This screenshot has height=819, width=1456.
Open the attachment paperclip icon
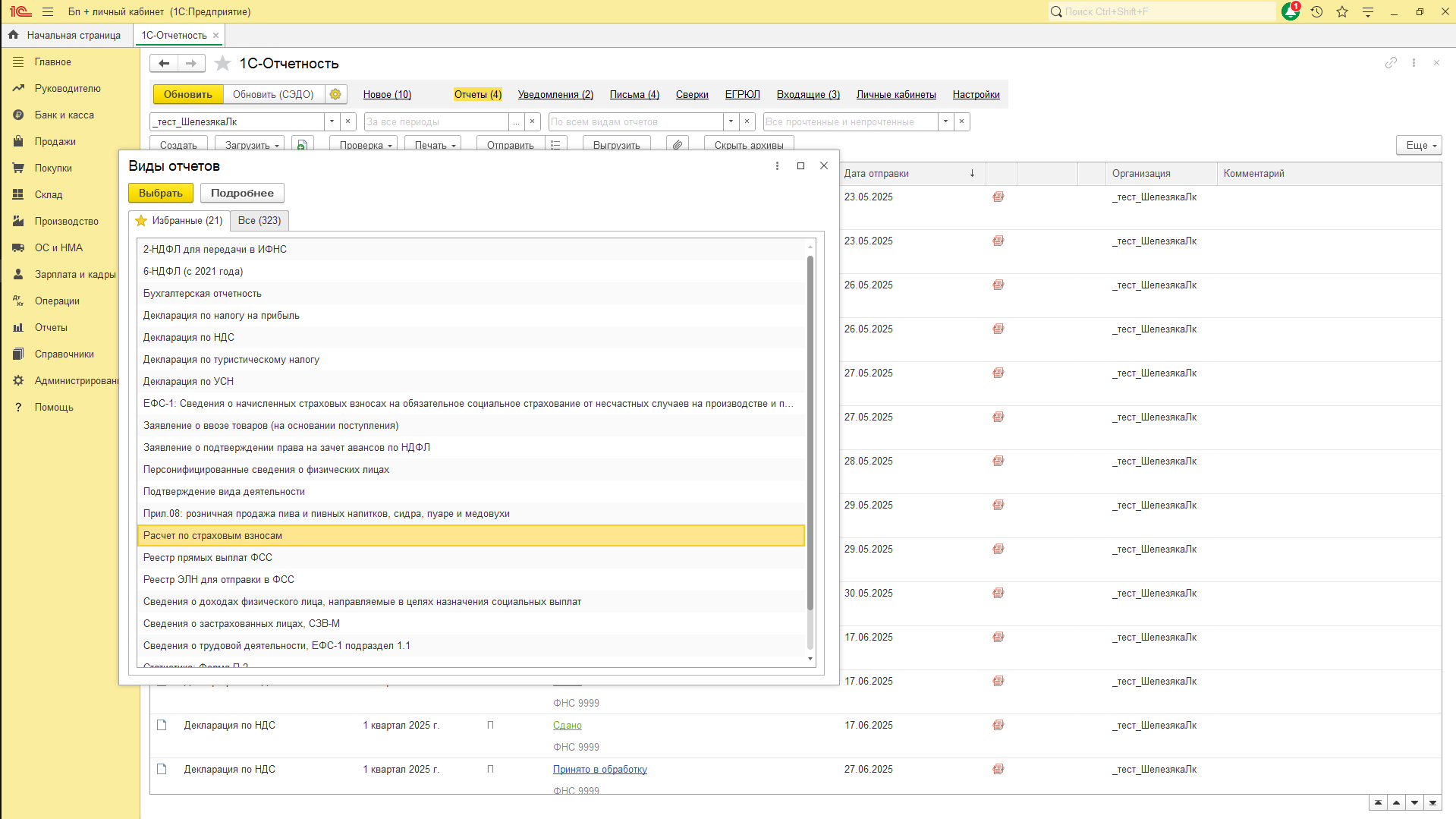[678, 144]
